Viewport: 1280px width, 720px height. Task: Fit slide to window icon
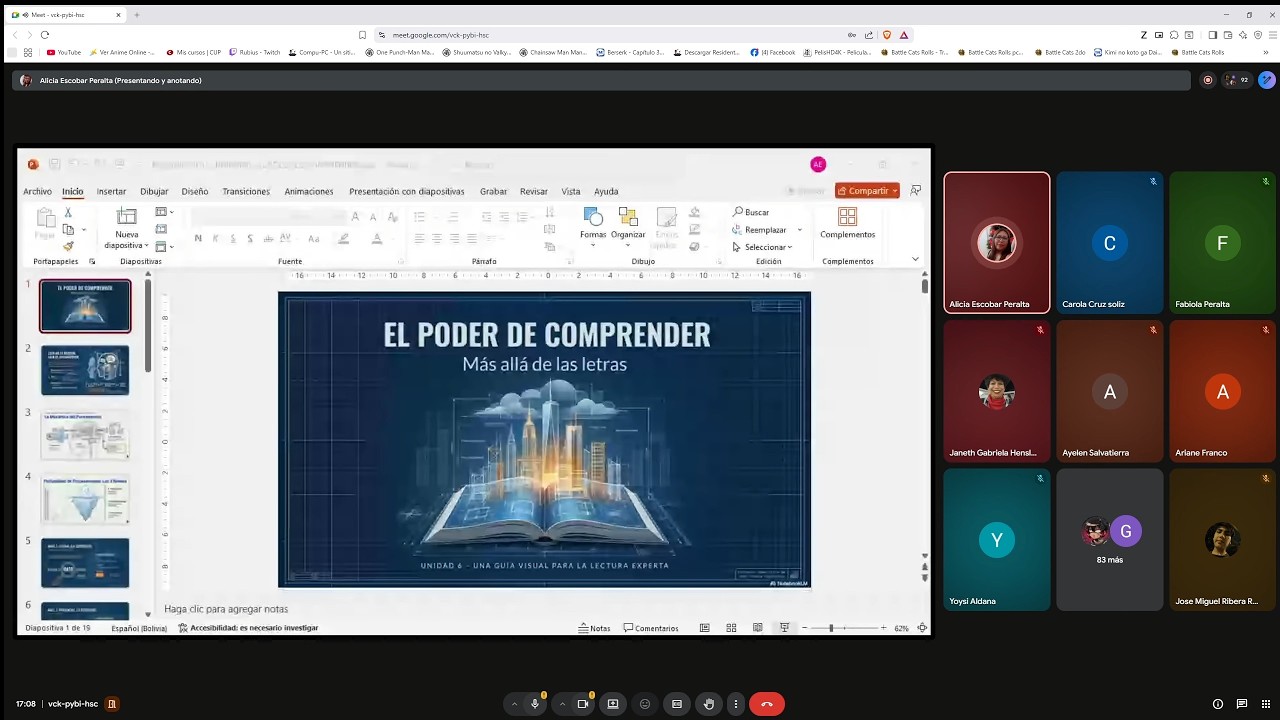tap(922, 628)
